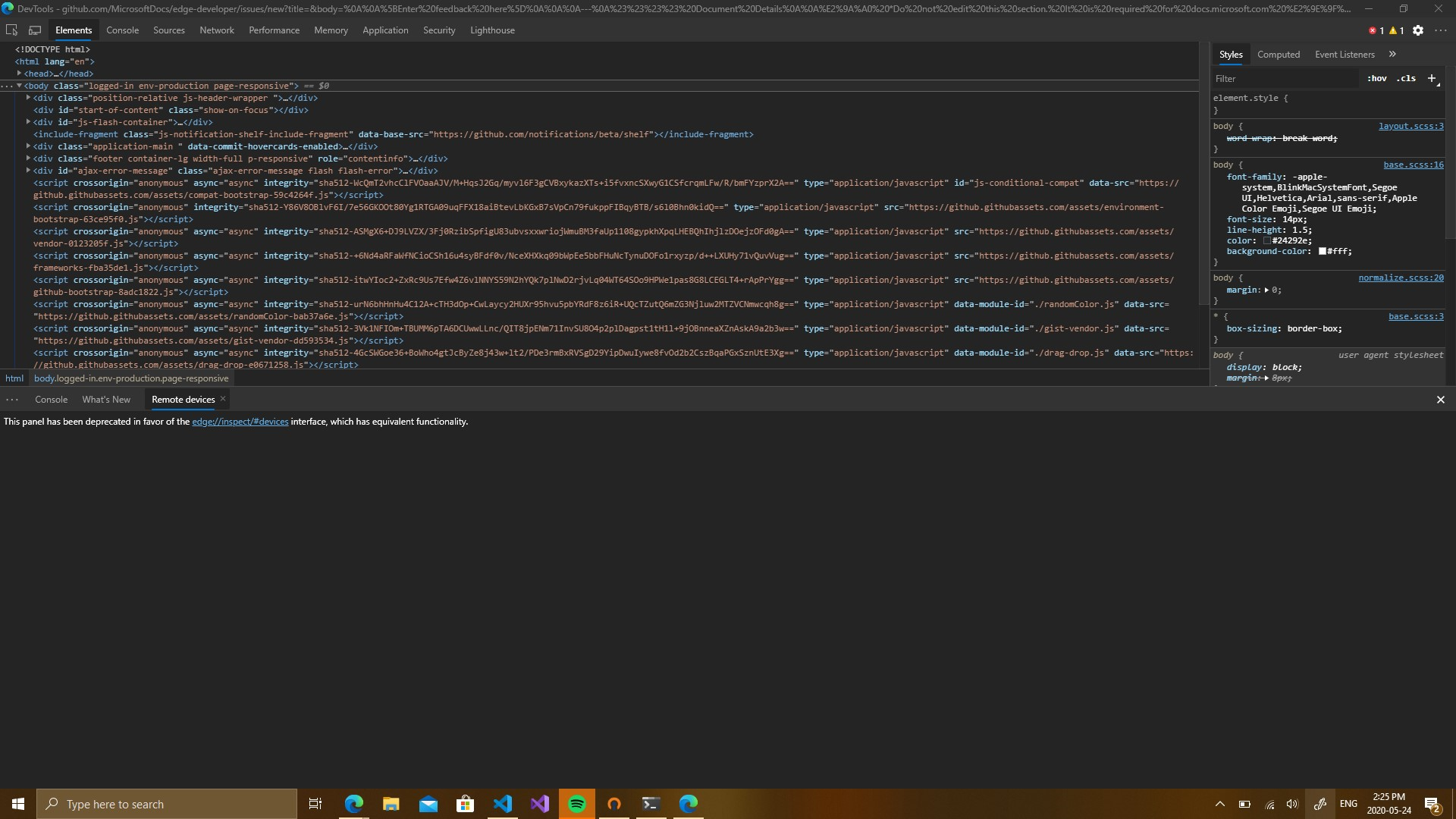Add a new style rule with the plus icon
The width and height of the screenshot is (1456, 819).
point(1432,78)
